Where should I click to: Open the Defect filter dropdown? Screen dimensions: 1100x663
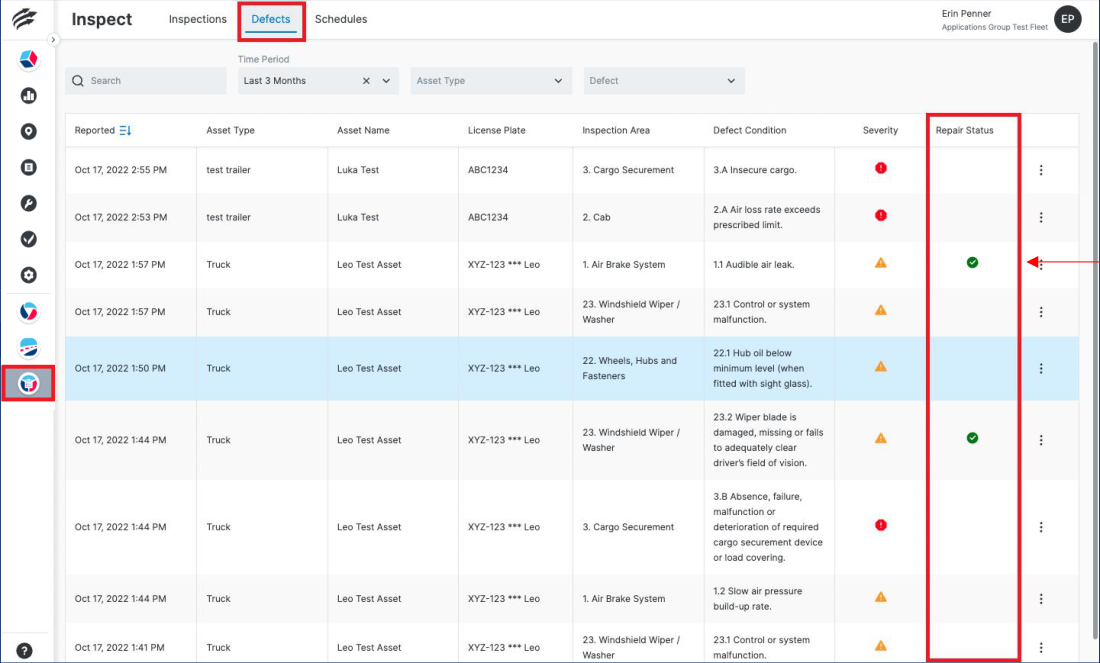(x=663, y=81)
